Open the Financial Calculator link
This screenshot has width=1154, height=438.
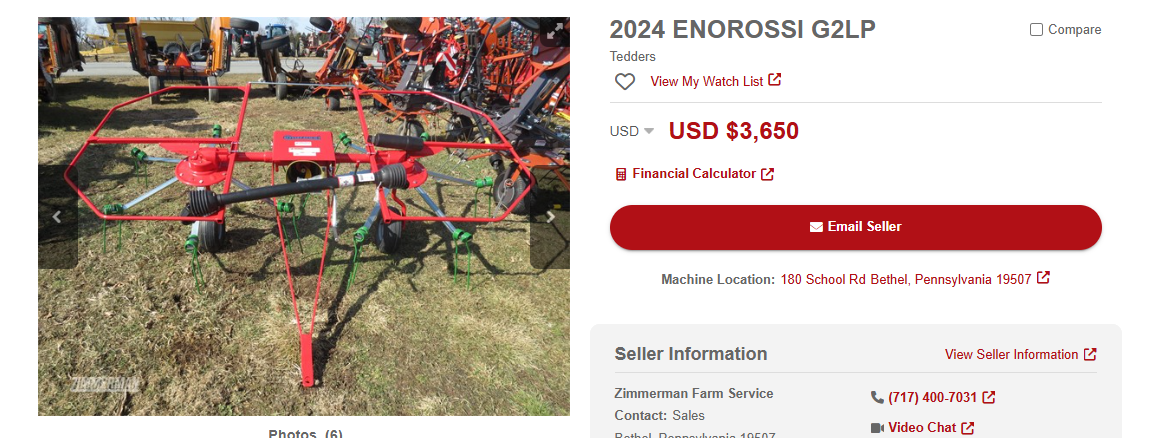click(694, 174)
